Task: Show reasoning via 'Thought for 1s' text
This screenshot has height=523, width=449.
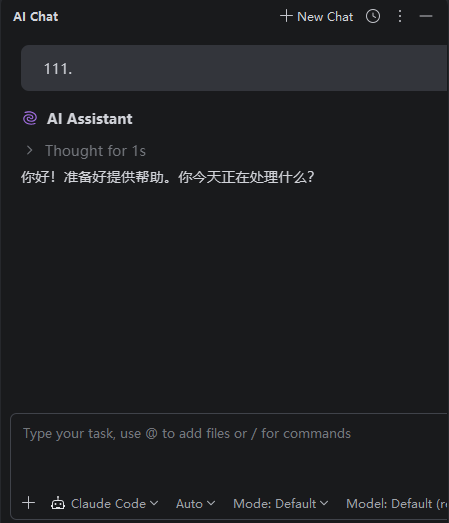Action: (95, 151)
